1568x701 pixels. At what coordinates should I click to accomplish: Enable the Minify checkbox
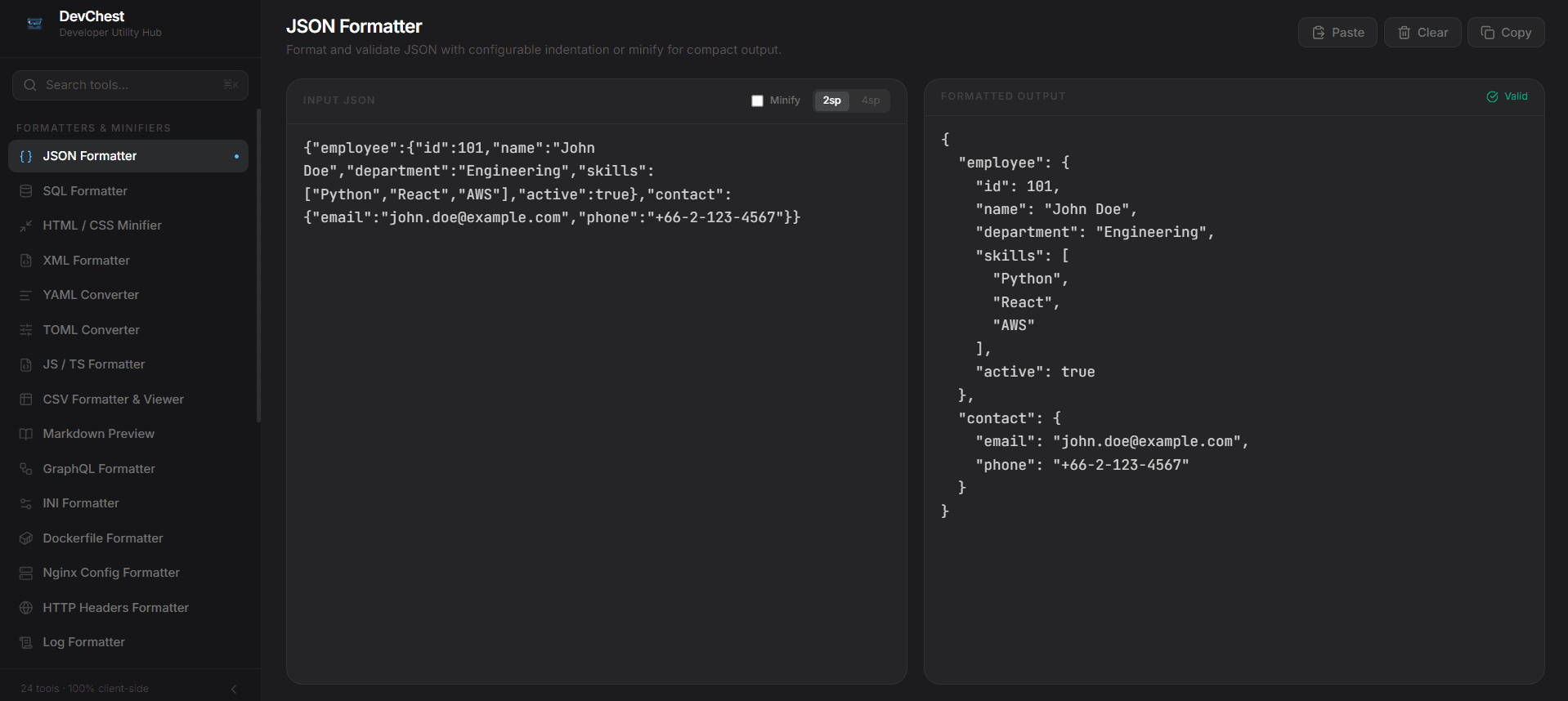click(757, 100)
